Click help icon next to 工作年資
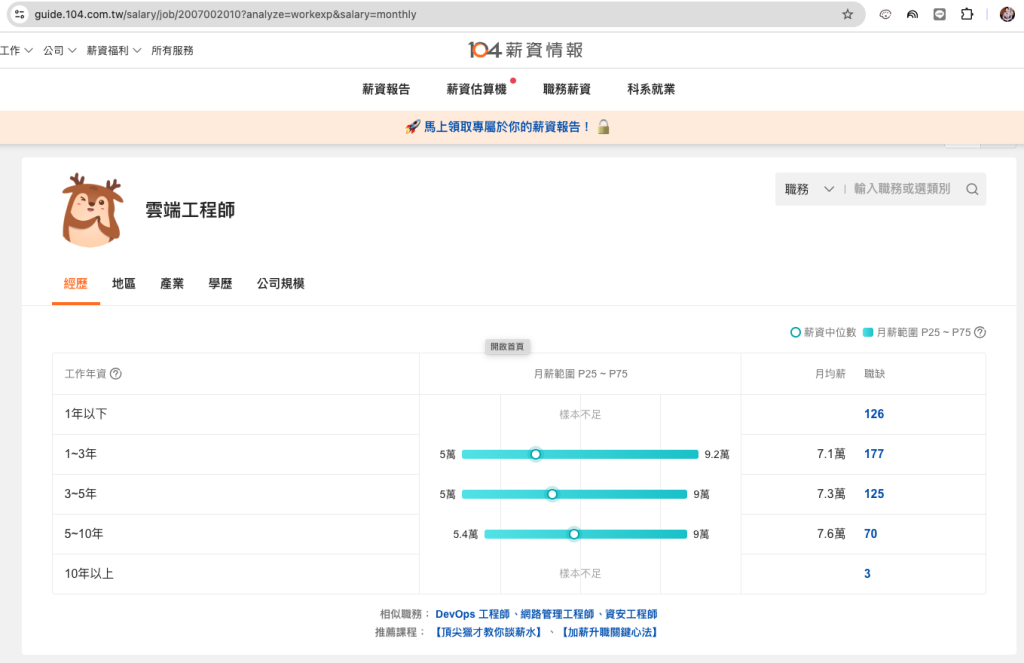The image size is (1024, 663). coord(116,374)
